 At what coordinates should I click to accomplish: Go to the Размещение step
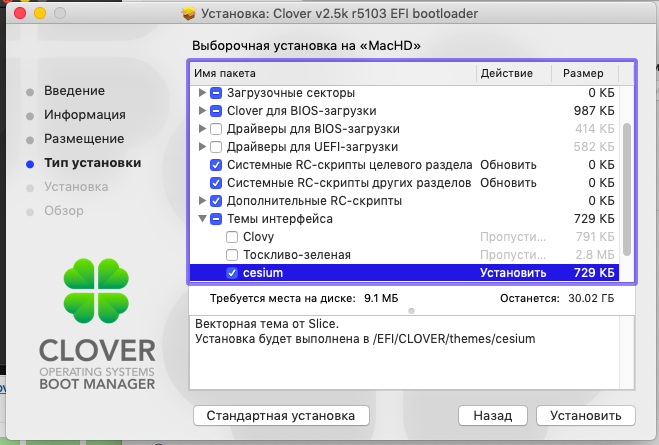tap(84, 139)
